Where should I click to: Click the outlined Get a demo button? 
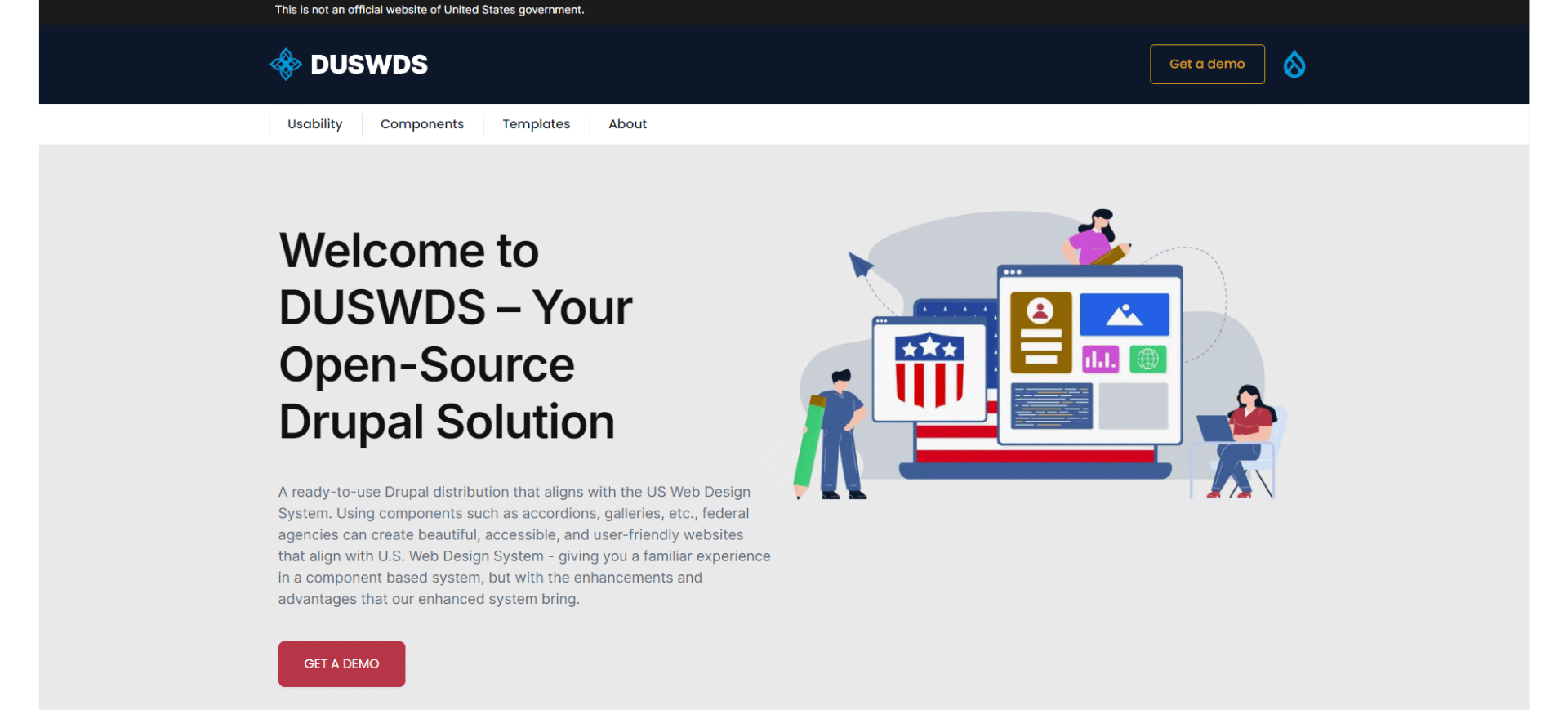[x=1207, y=64]
